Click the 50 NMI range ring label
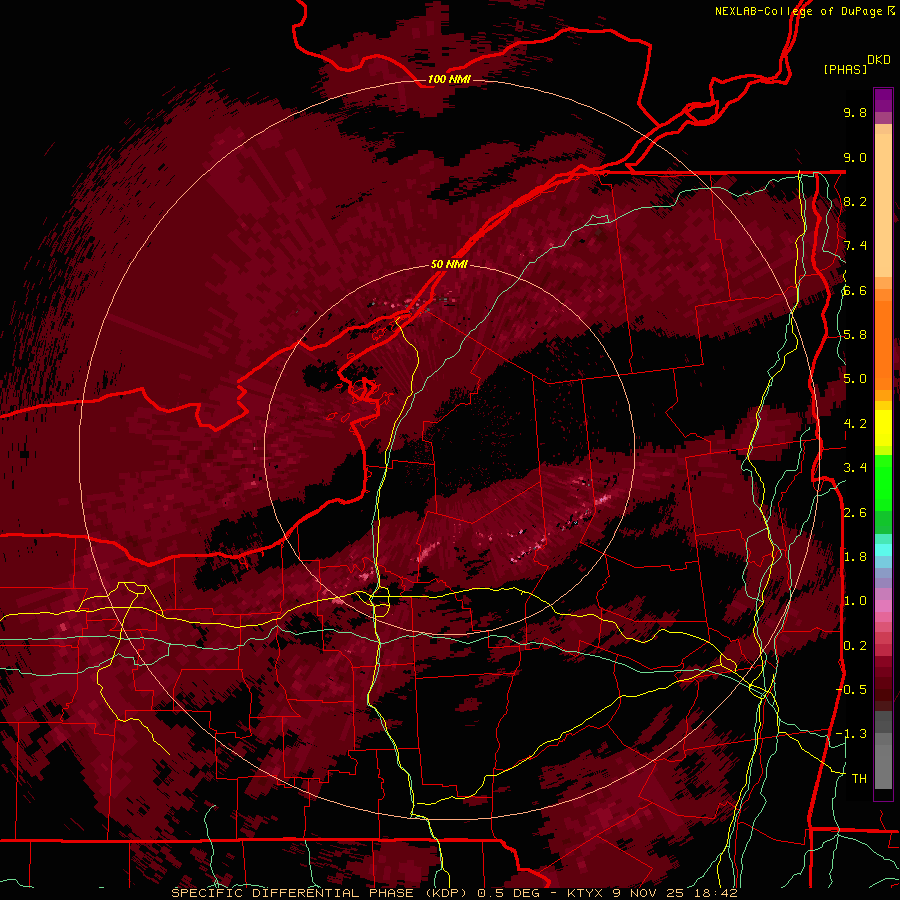This screenshot has width=900, height=900. pyautogui.click(x=449, y=265)
